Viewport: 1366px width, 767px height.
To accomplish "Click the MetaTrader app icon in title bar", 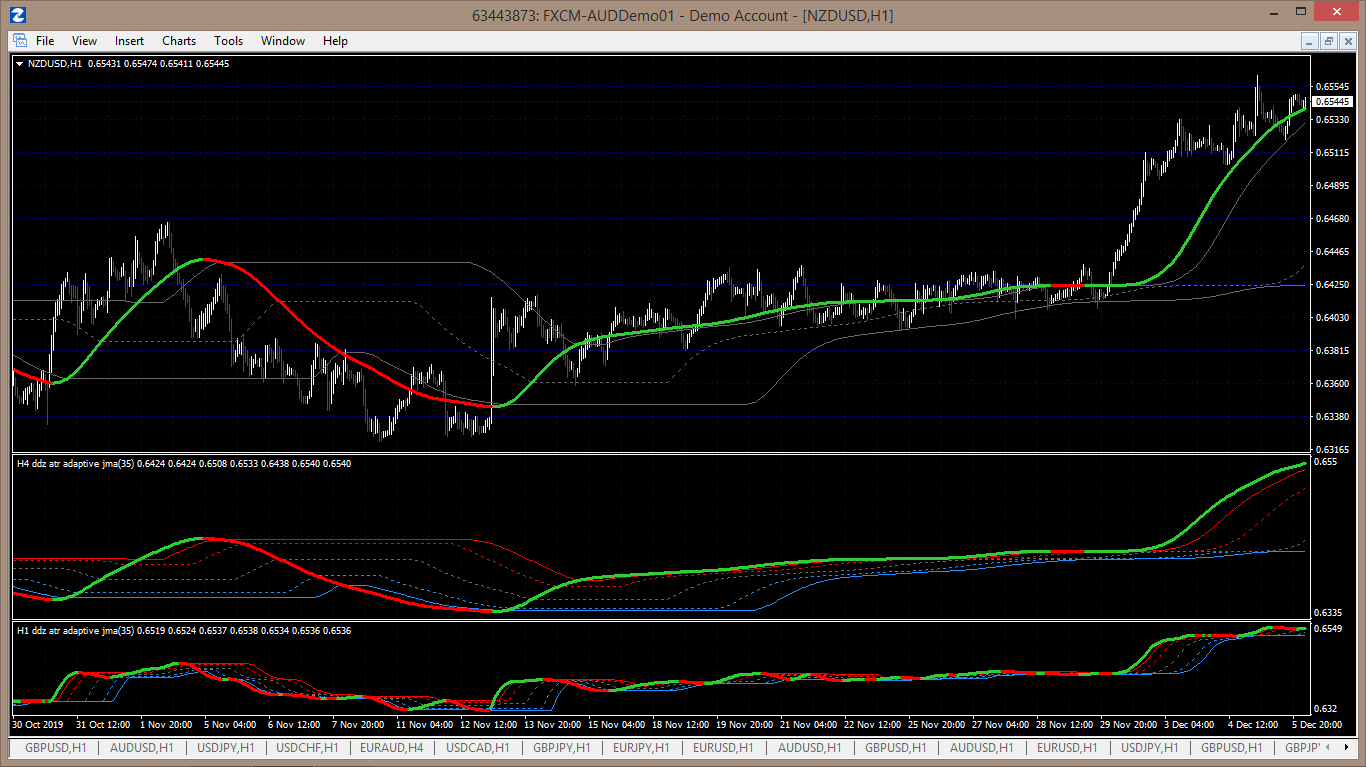I will [17, 14].
